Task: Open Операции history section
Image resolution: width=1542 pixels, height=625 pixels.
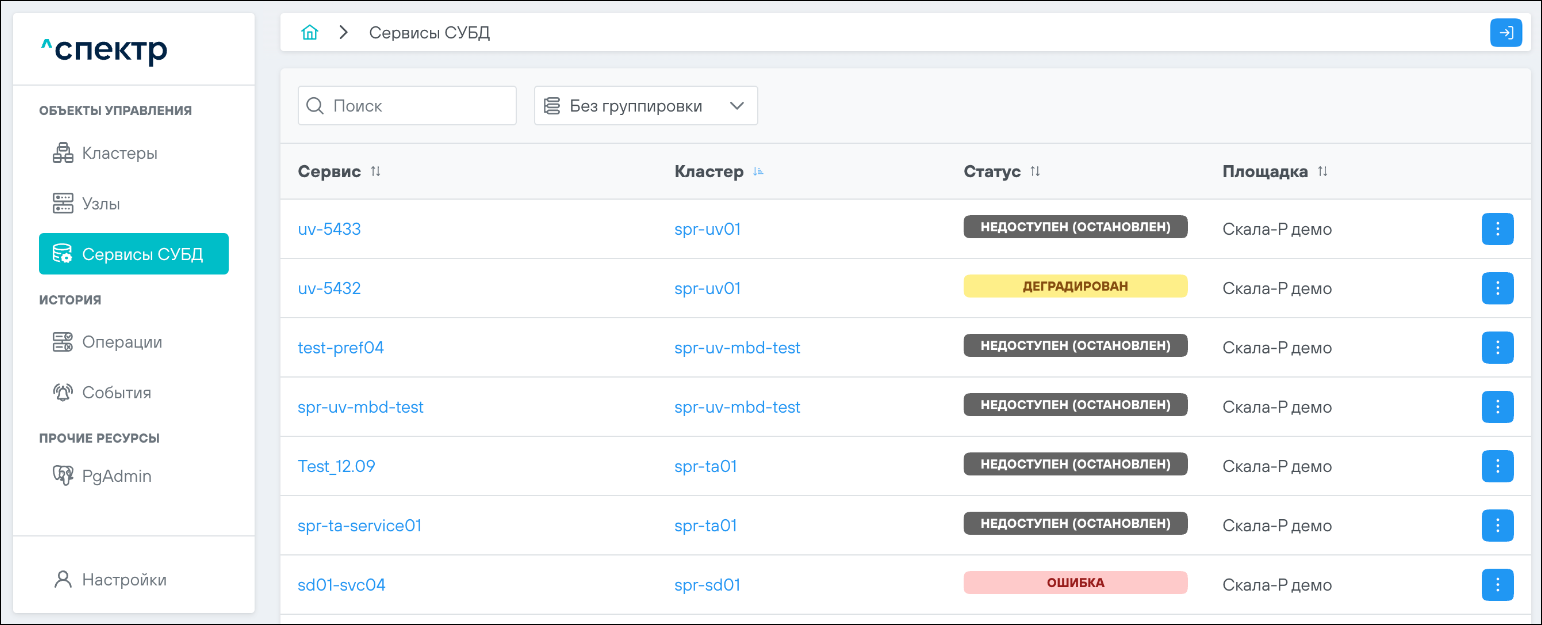Action: 121,342
